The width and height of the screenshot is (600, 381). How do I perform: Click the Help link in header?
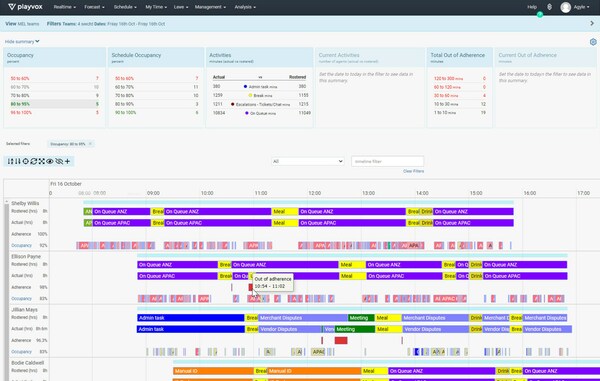532,7
